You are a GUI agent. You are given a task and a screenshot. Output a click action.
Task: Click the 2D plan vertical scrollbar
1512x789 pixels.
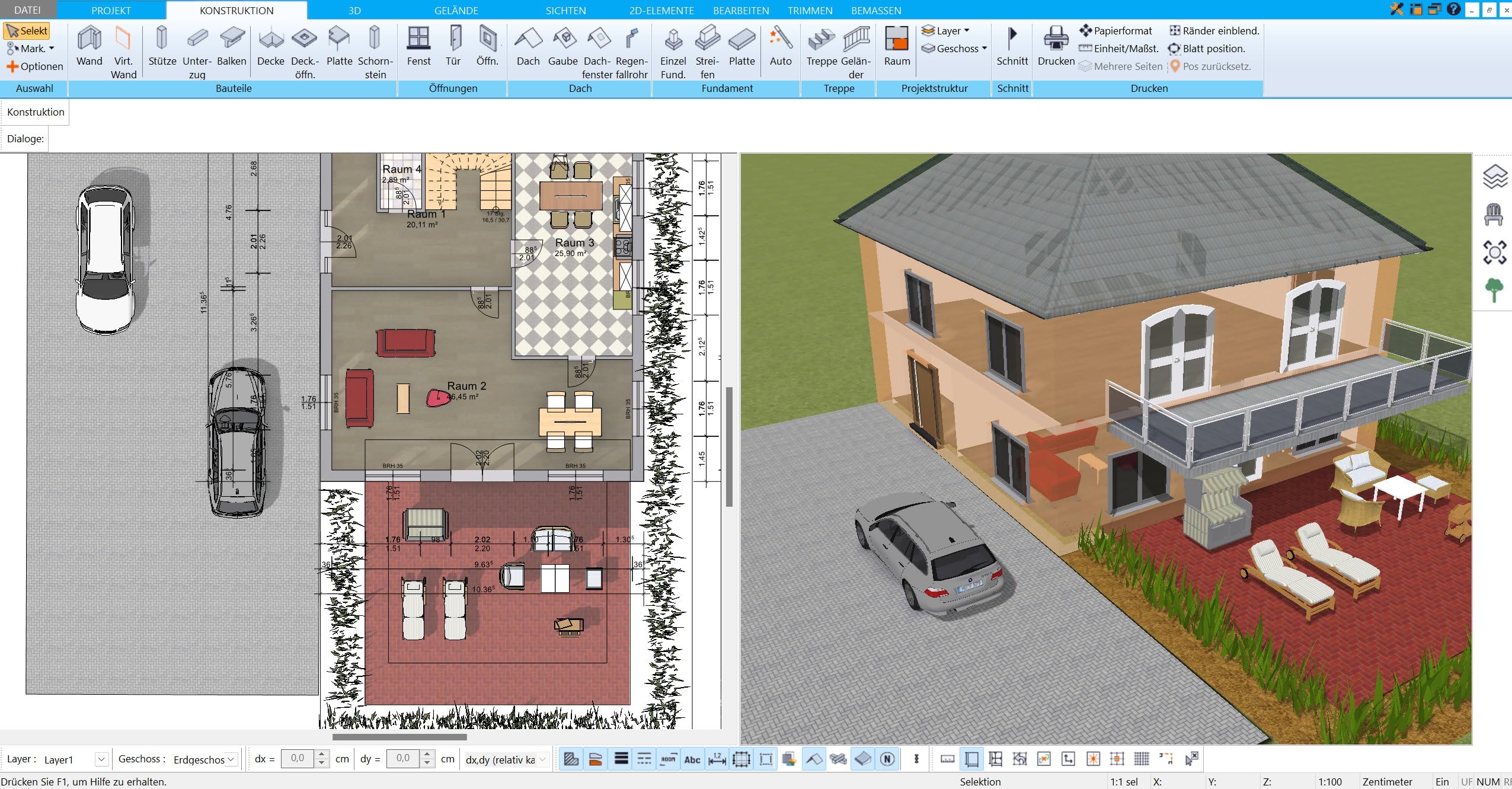pyautogui.click(x=730, y=447)
